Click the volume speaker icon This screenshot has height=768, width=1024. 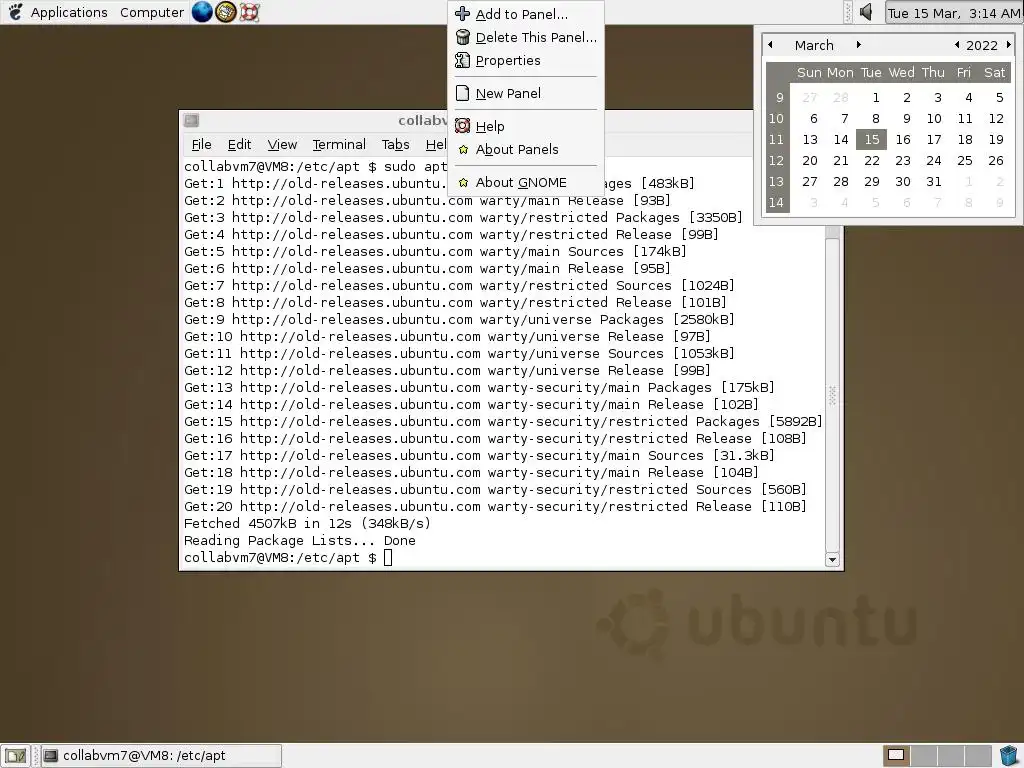point(867,12)
